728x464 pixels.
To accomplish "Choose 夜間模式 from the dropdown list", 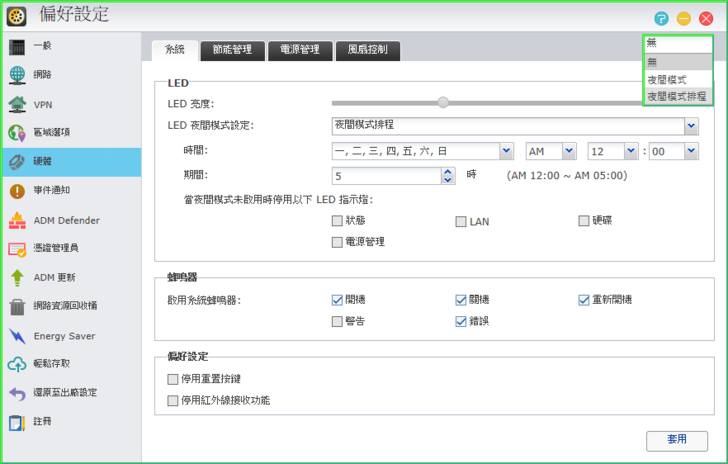I will pyautogui.click(x=667, y=79).
